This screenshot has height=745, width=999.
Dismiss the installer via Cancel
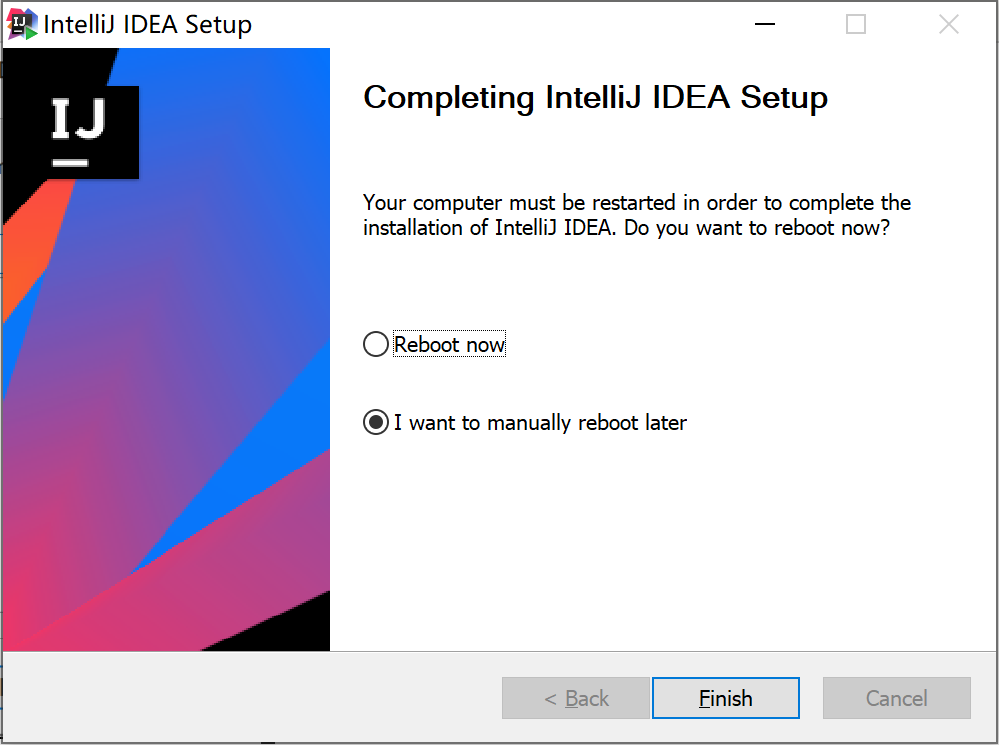895,697
